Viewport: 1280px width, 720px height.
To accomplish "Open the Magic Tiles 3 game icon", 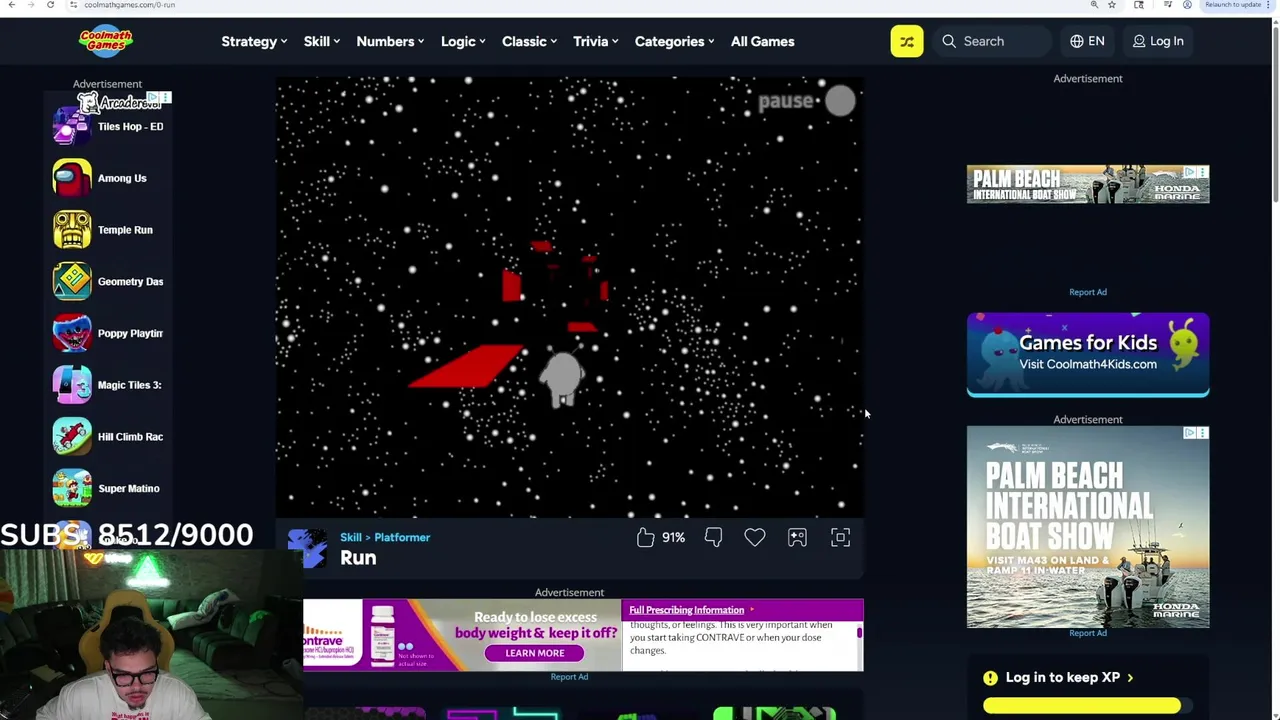I will point(72,385).
